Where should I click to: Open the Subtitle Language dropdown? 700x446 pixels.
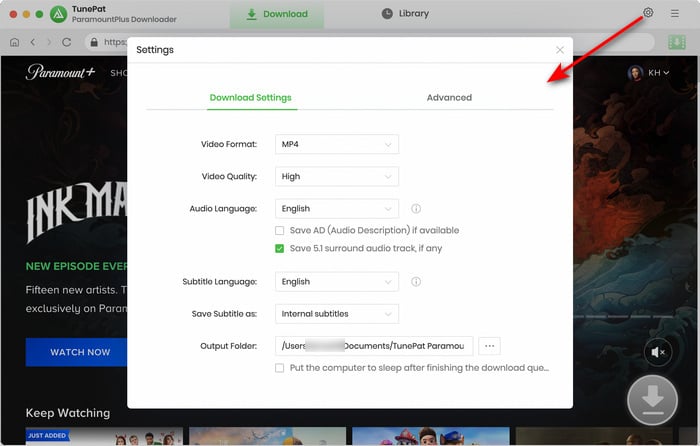[337, 282]
